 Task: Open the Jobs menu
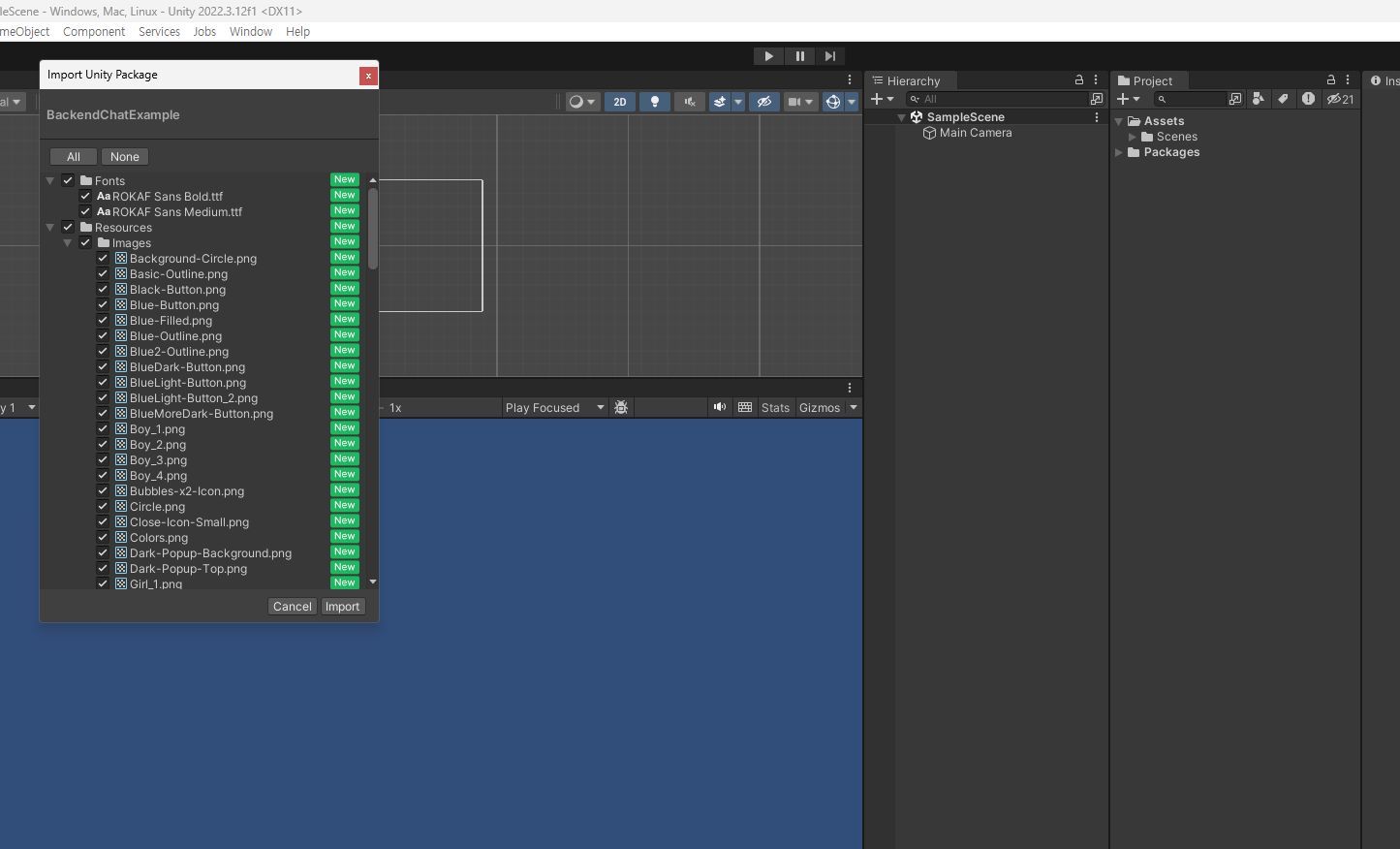pos(204,32)
